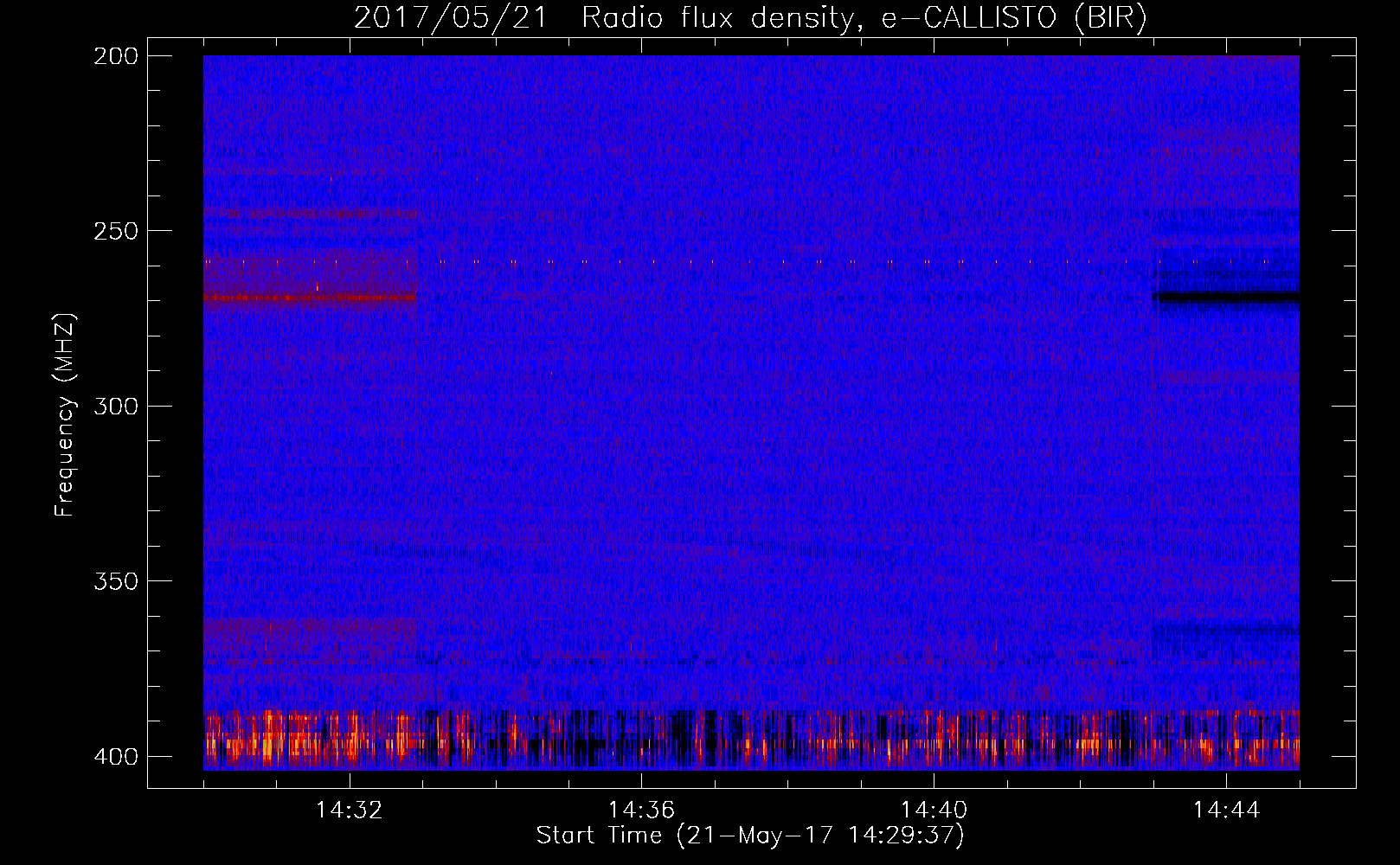Click the 'Start Time (21-May-17 14:29:37)' axis label
1400x865 pixels.
(x=750, y=836)
